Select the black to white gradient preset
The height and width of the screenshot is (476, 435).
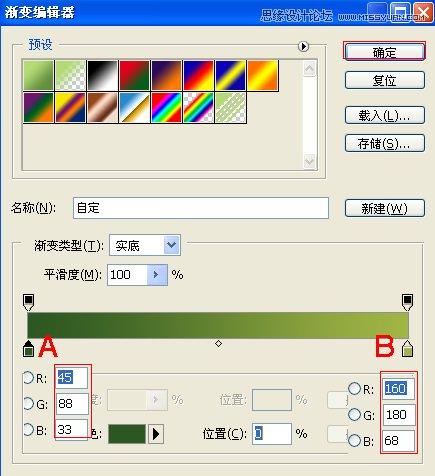pyautogui.click(x=103, y=75)
